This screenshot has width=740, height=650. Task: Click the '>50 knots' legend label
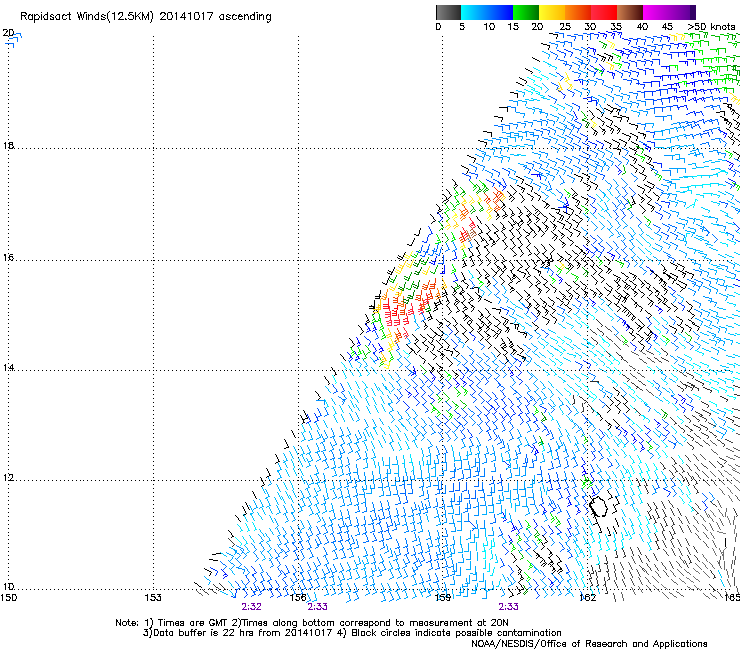pos(711,27)
